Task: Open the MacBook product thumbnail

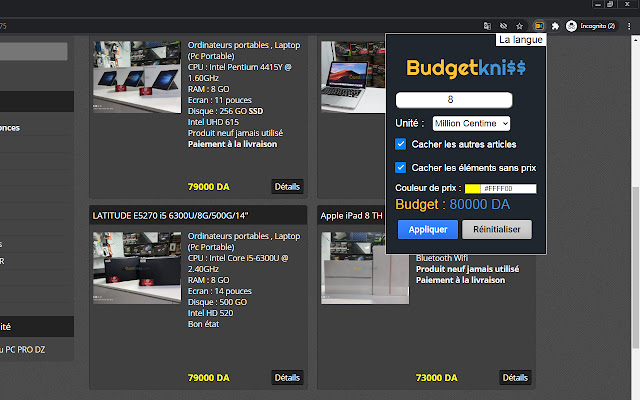Action: pos(353,77)
